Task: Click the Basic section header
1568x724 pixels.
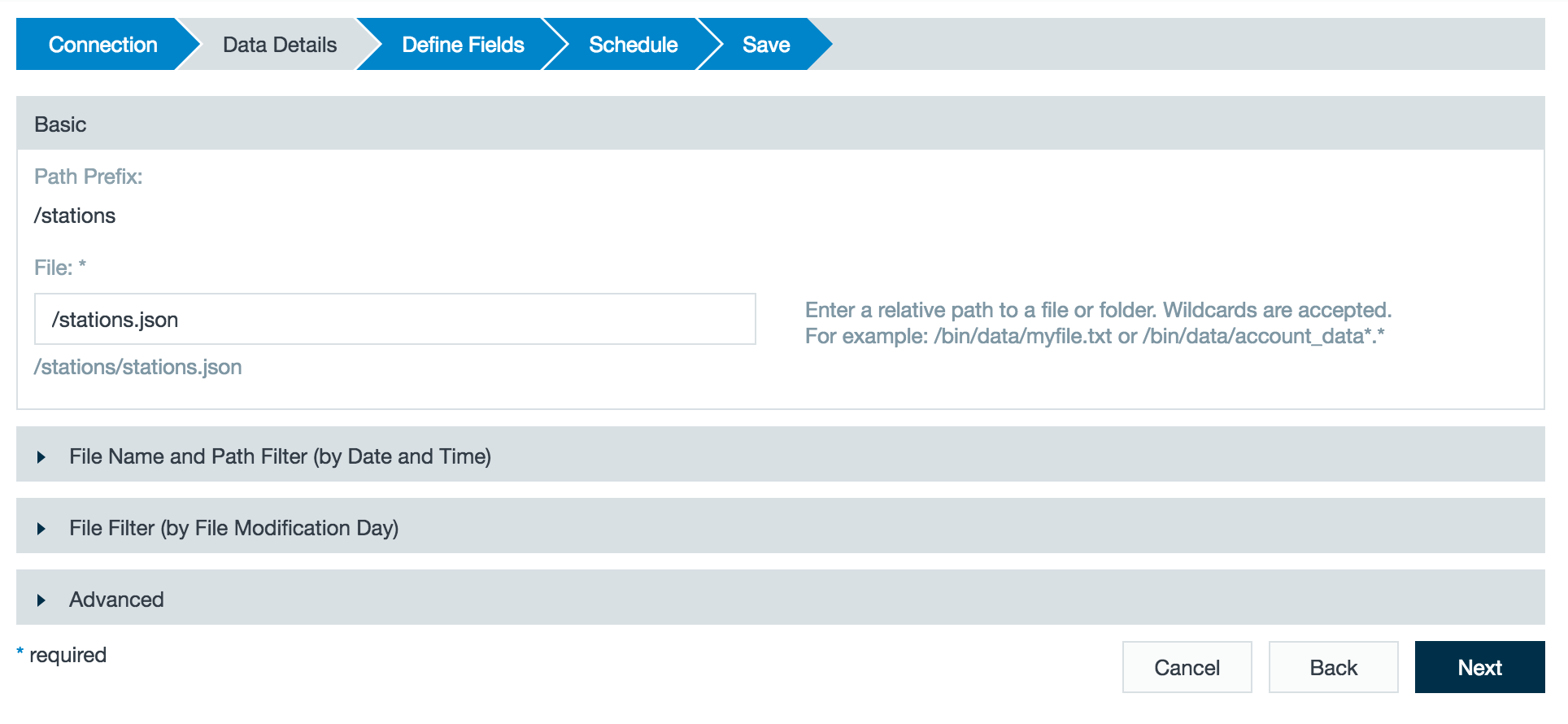Action: pyautogui.click(x=781, y=124)
